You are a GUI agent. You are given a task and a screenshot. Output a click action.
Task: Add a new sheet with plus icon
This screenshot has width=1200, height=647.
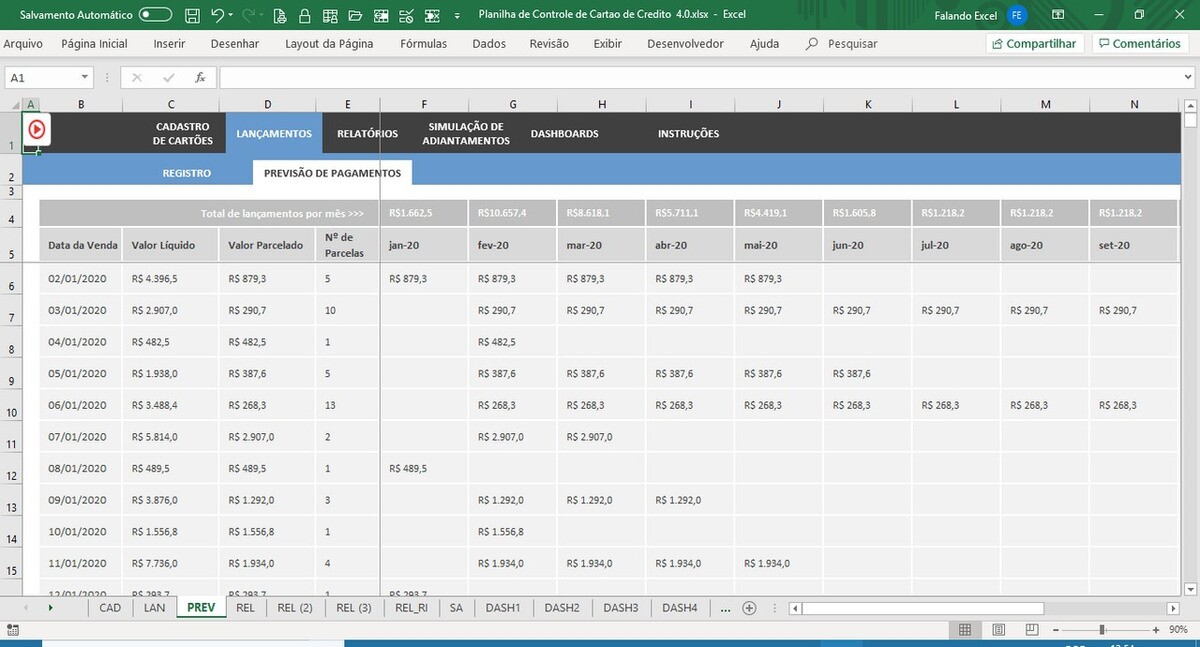coord(749,608)
